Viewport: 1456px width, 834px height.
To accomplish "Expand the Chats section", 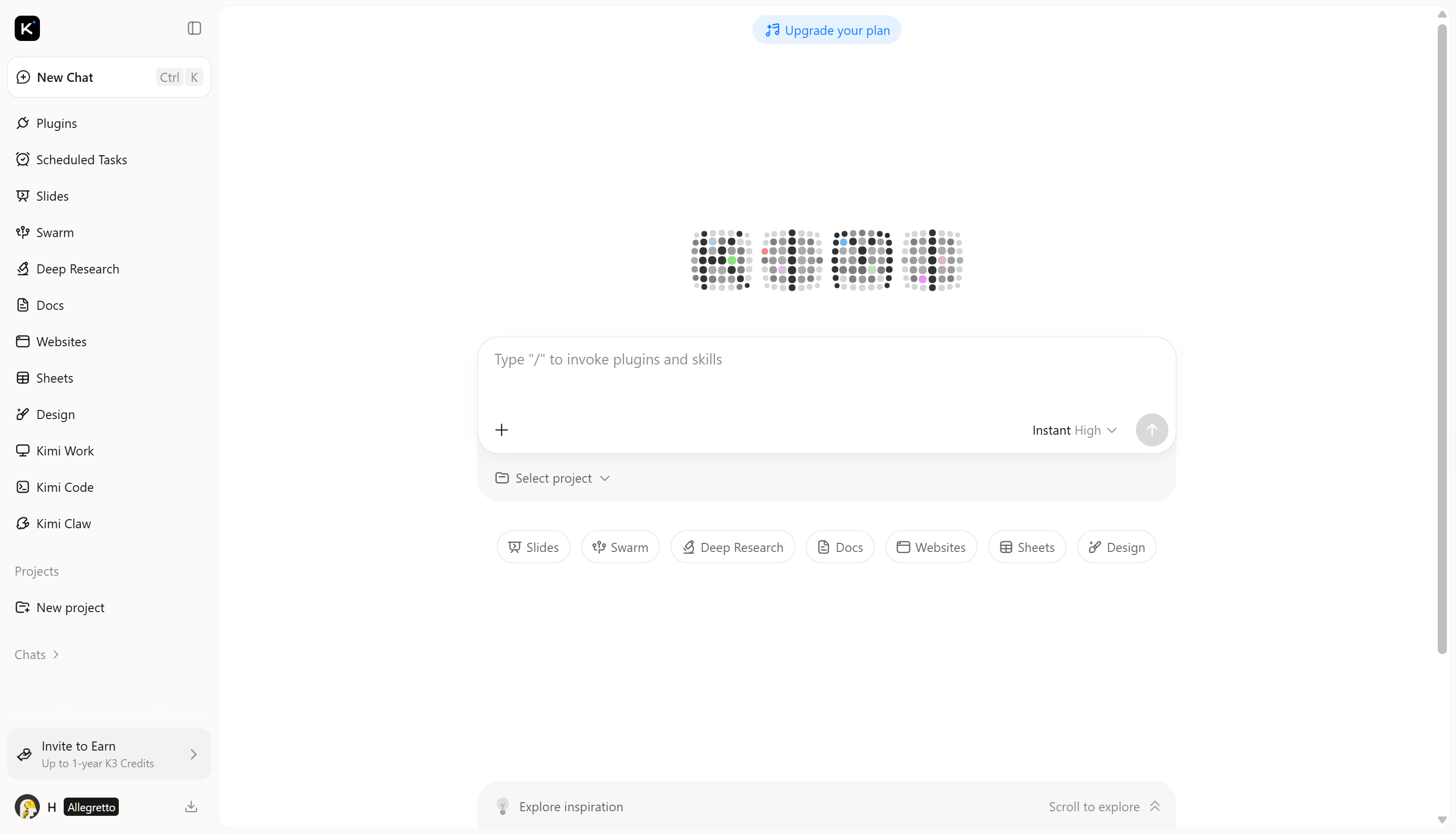I will [37, 654].
